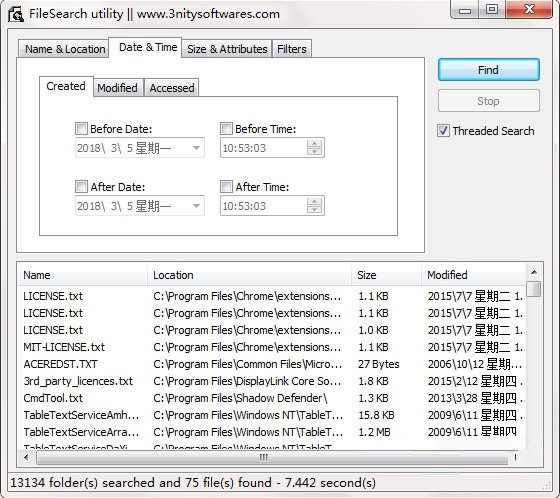560x498 pixels.
Task: Click the FileSearch app icon in title bar
Action: [x=16, y=14]
